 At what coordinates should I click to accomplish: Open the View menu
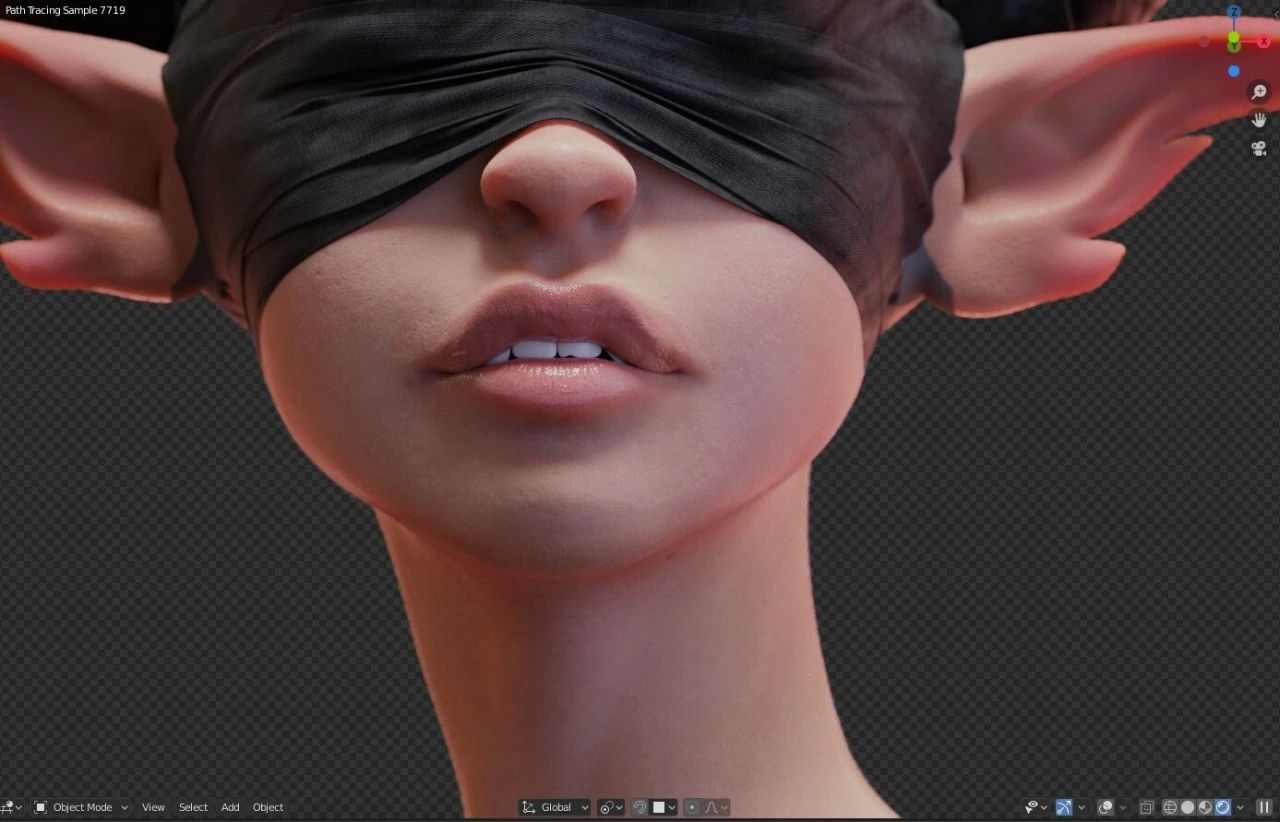(153, 807)
